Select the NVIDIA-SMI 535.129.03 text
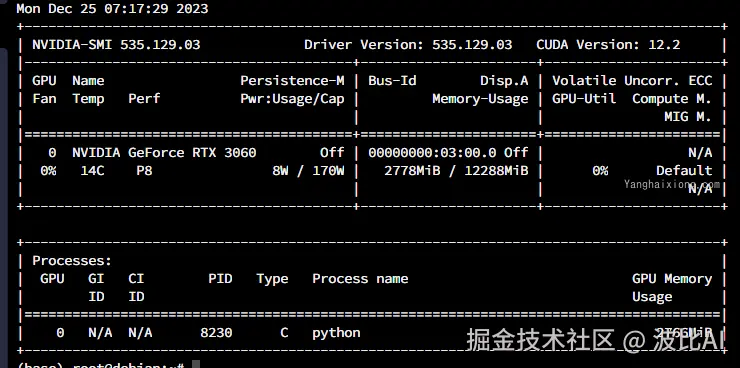This screenshot has width=740, height=368. point(116,45)
